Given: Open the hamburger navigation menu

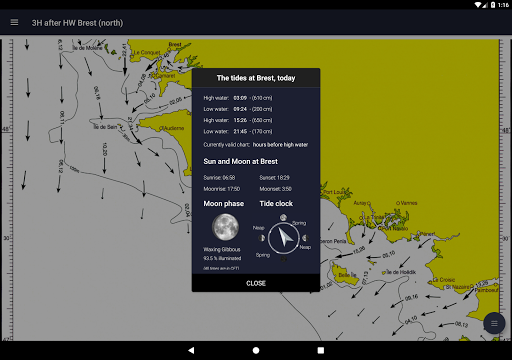Looking at the screenshot, I should [x=14, y=22].
